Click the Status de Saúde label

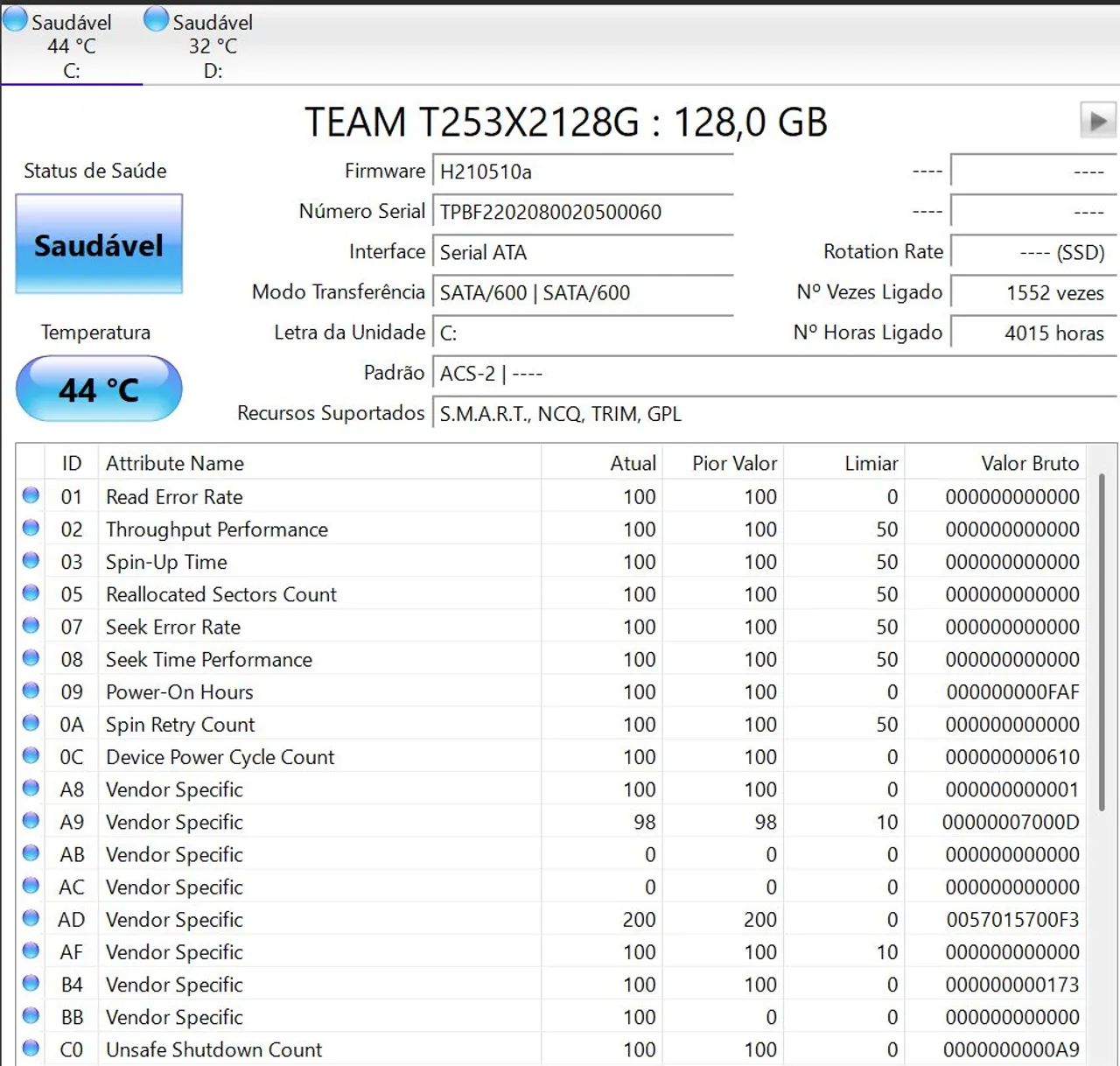[95, 171]
